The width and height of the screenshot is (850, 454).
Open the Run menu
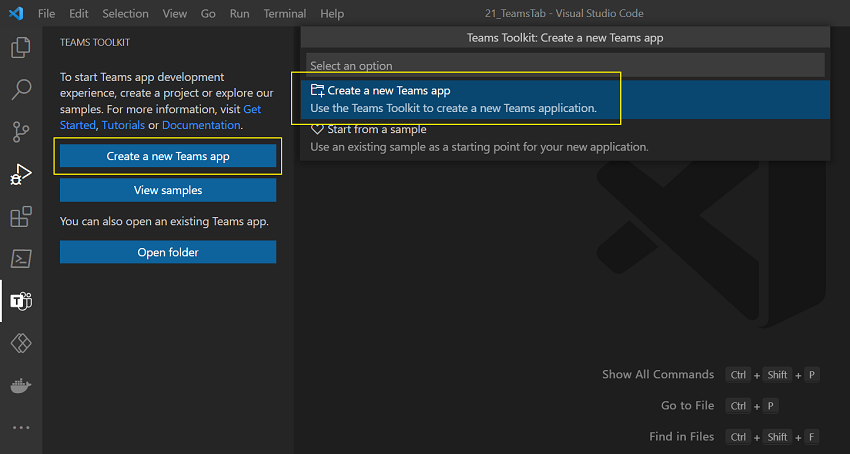point(240,14)
